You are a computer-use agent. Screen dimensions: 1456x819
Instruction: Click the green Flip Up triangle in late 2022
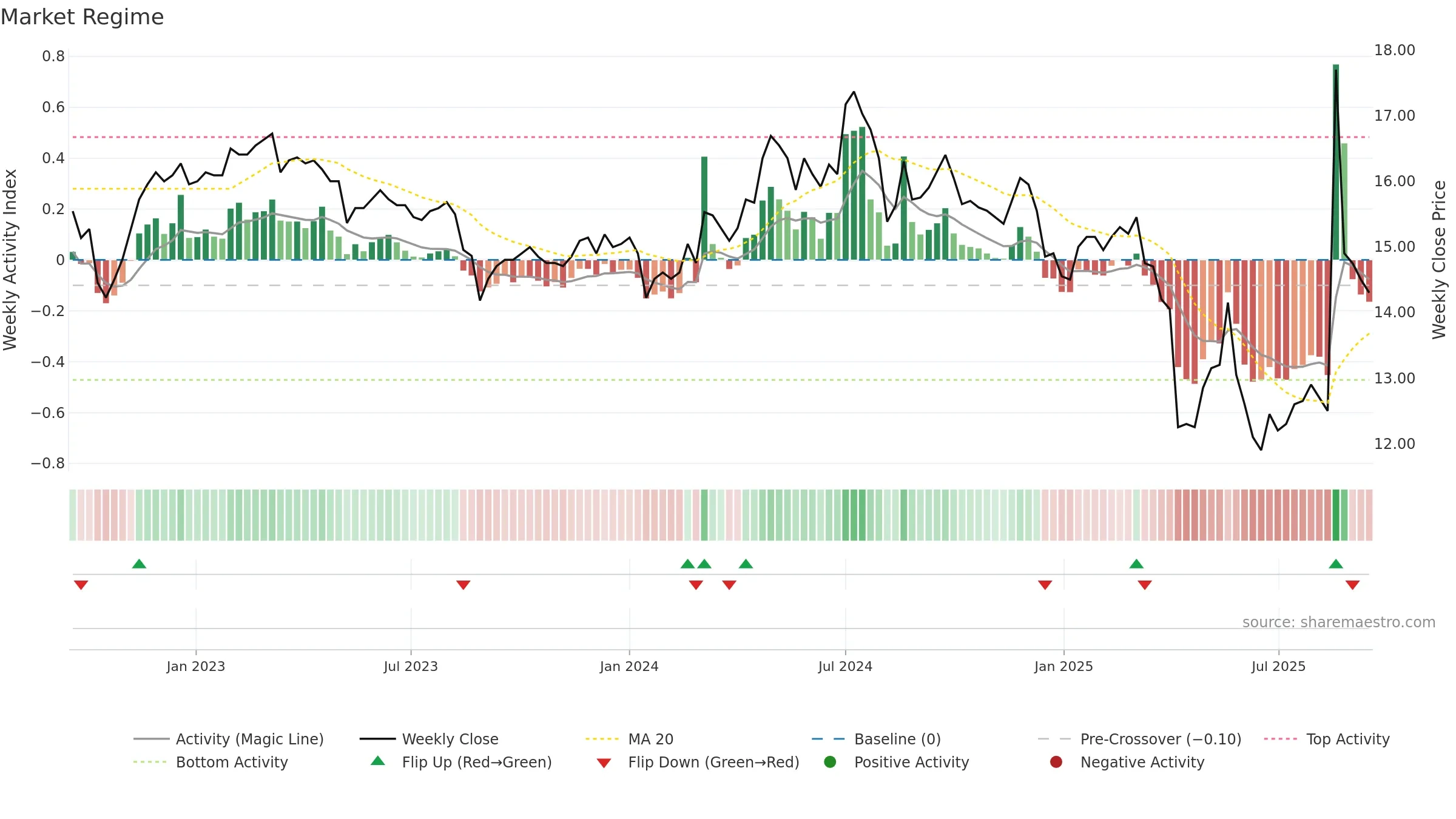tap(139, 564)
